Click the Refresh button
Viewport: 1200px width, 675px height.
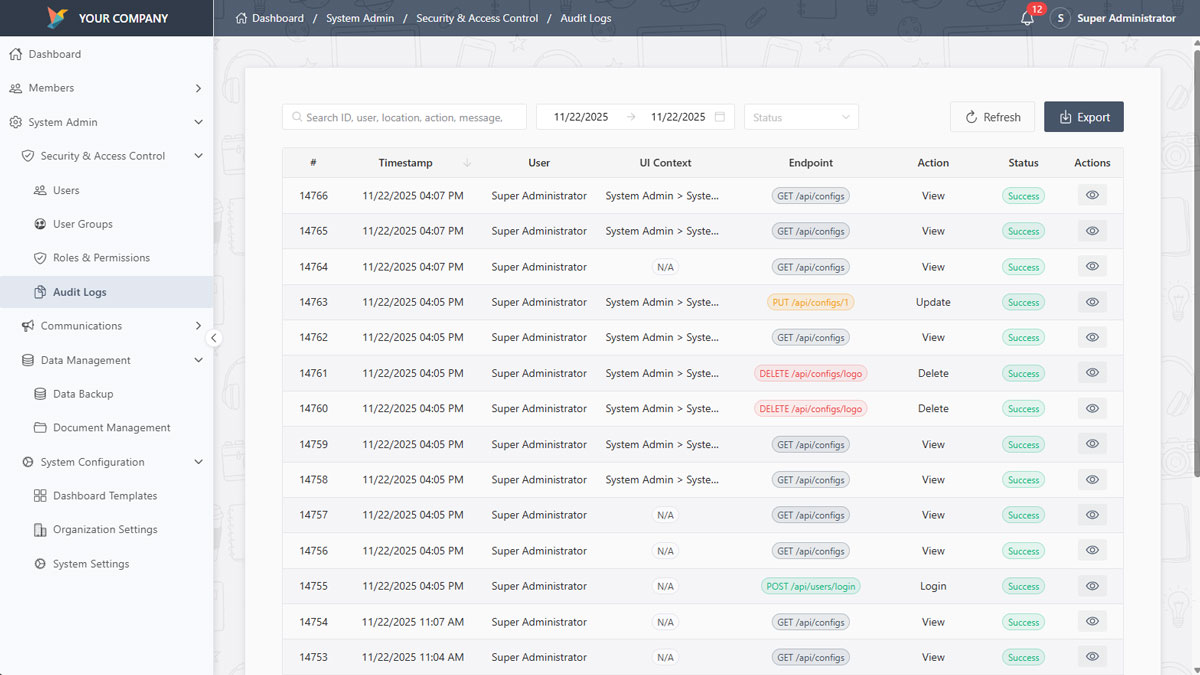[993, 117]
